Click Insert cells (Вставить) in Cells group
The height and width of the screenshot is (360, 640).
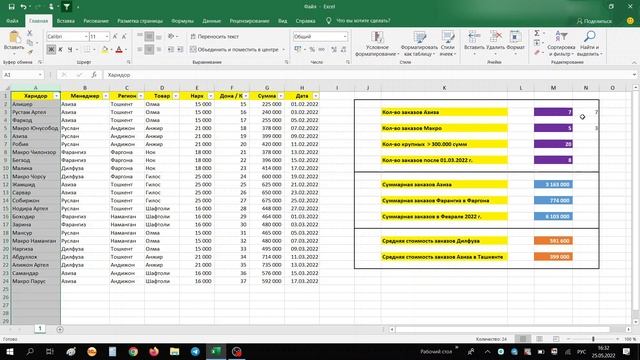click(474, 41)
